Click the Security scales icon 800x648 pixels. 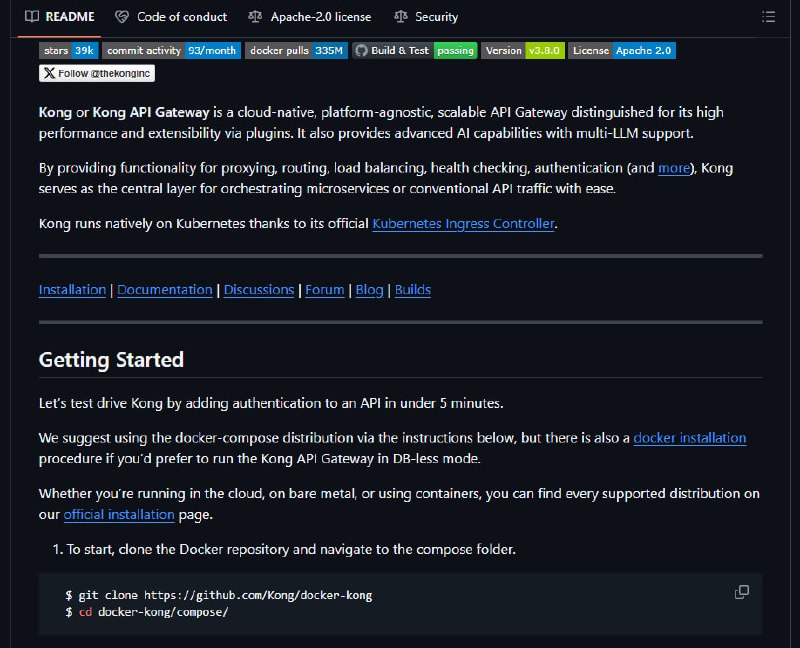tap(401, 17)
